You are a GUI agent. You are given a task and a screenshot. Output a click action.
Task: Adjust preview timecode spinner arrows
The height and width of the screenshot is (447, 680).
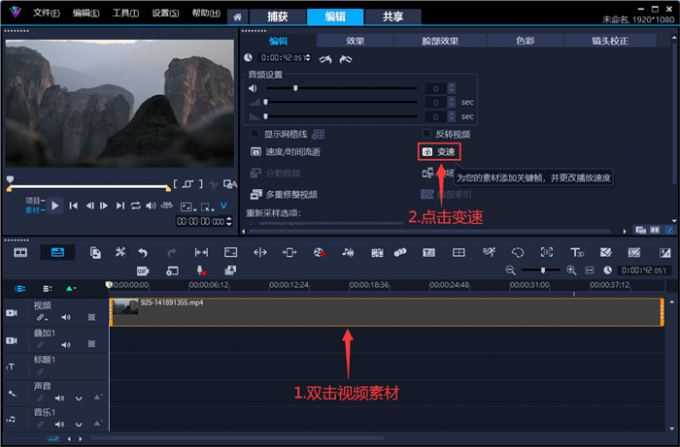point(229,222)
